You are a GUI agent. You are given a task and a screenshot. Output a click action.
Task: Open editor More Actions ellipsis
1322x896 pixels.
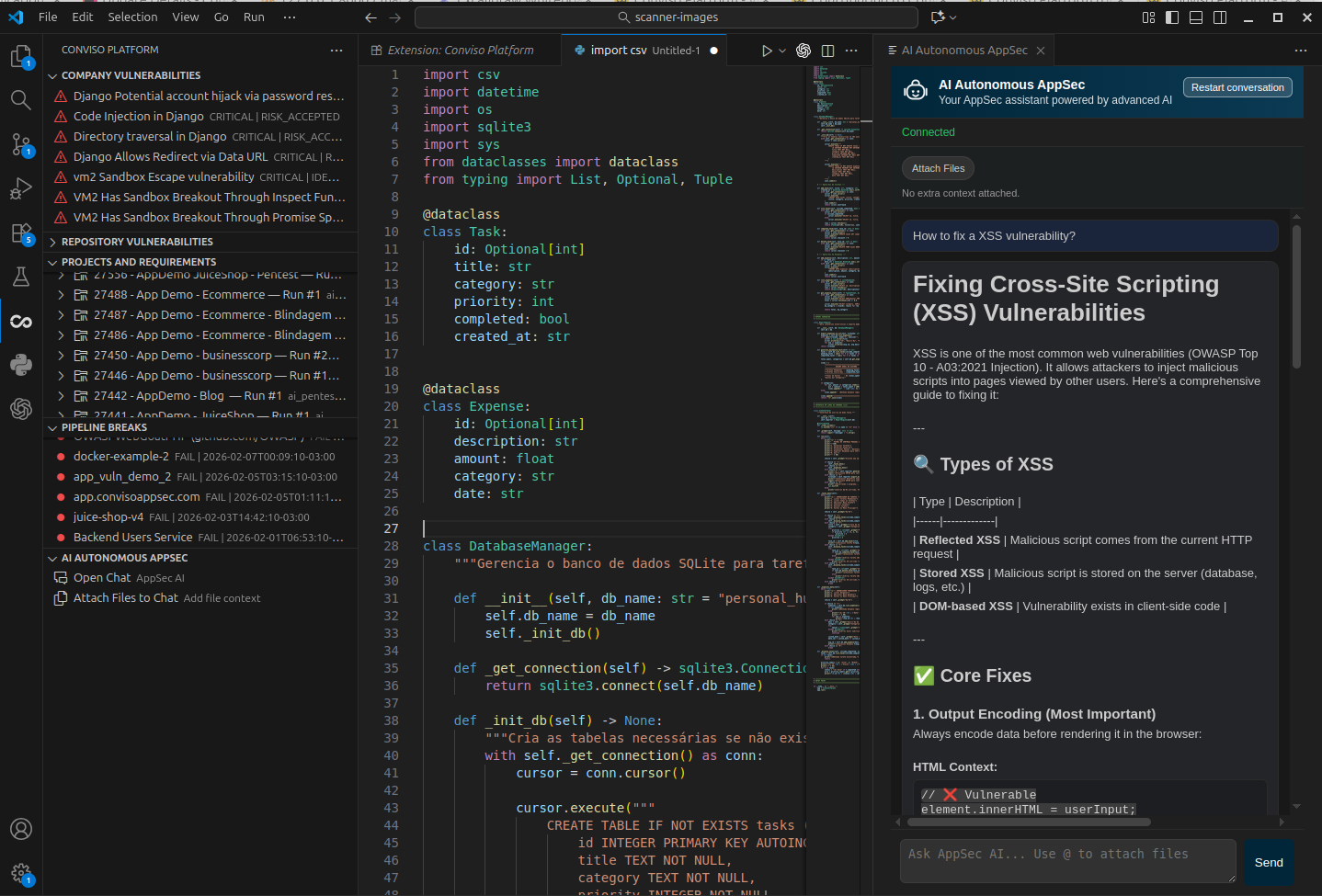[851, 51]
